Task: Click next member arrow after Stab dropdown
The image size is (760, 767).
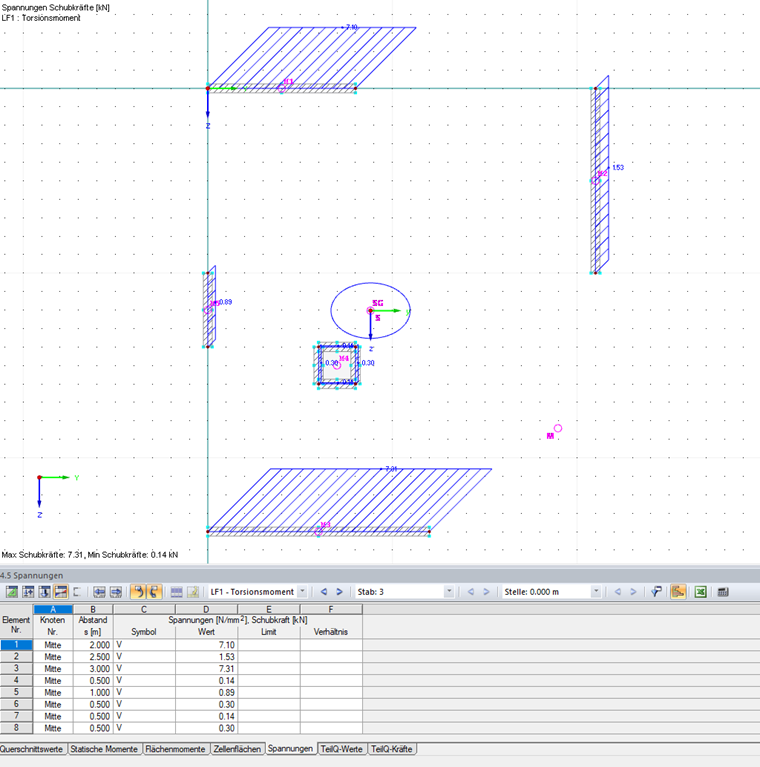Action: pyautogui.click(x=487, y=592)
